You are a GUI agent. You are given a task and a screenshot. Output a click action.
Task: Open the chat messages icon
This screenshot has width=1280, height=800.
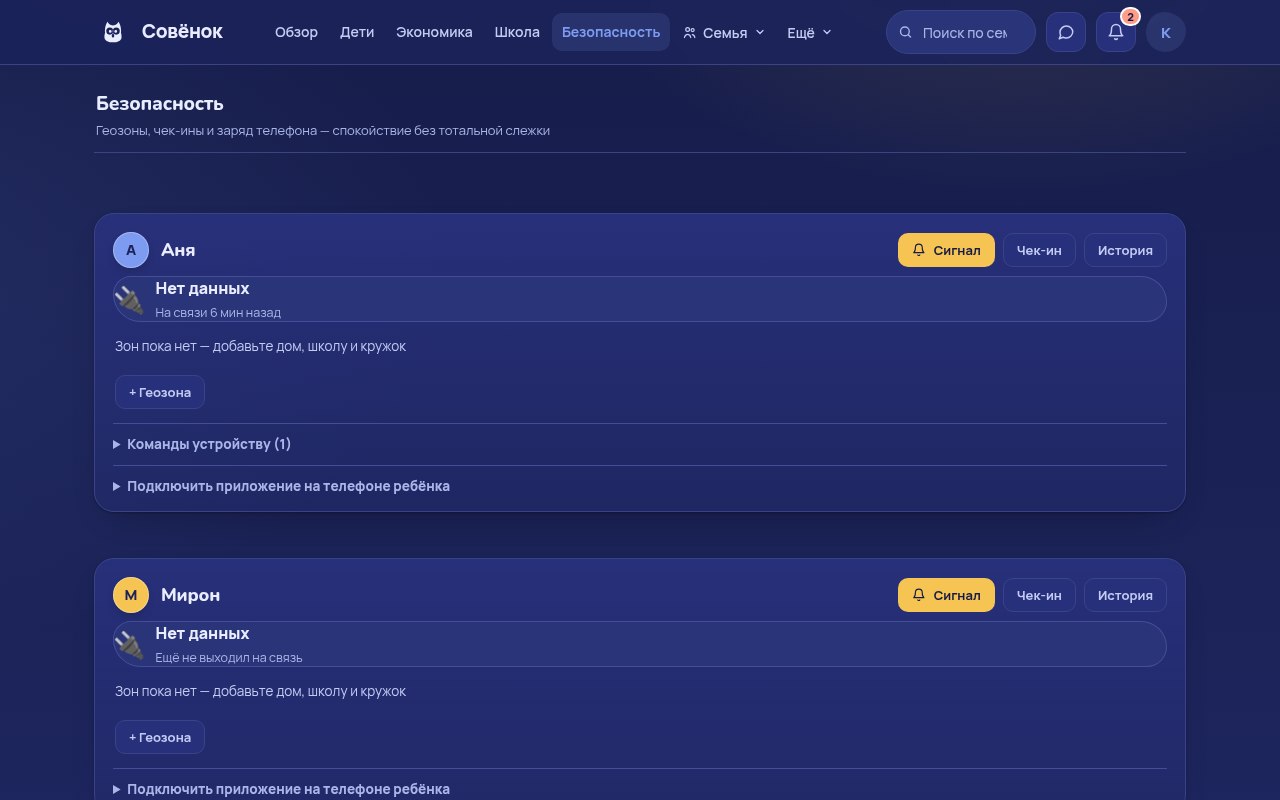pyautogui.click(x=1066, y=32)
